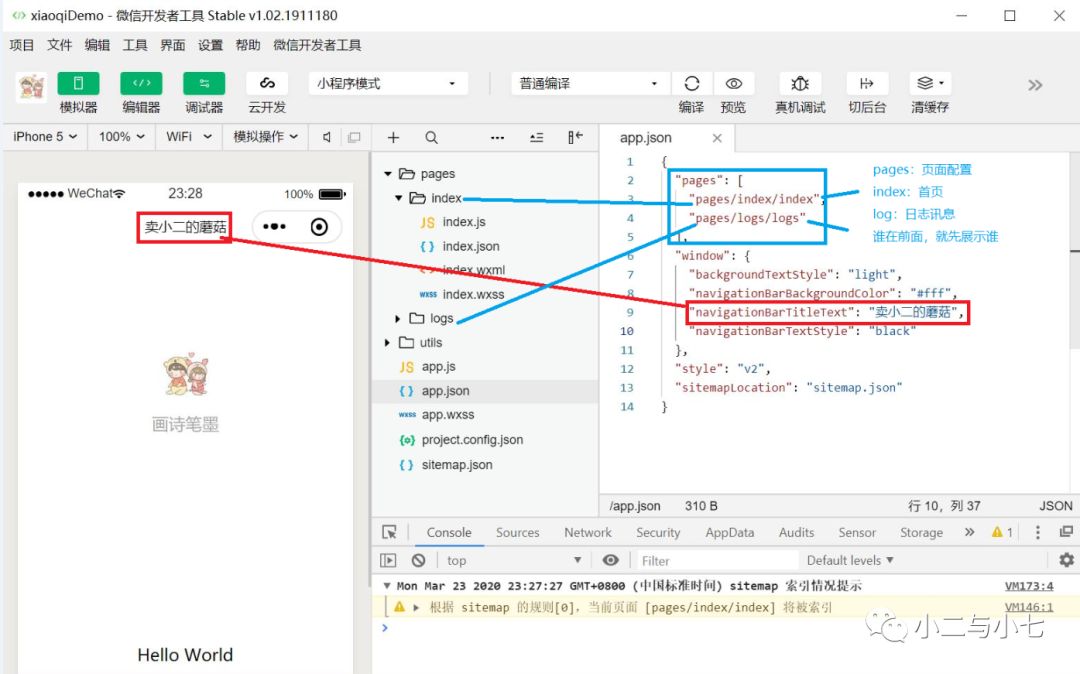Open index.js file
This screenshot has height=674, width=1080.
coord(464,222)
